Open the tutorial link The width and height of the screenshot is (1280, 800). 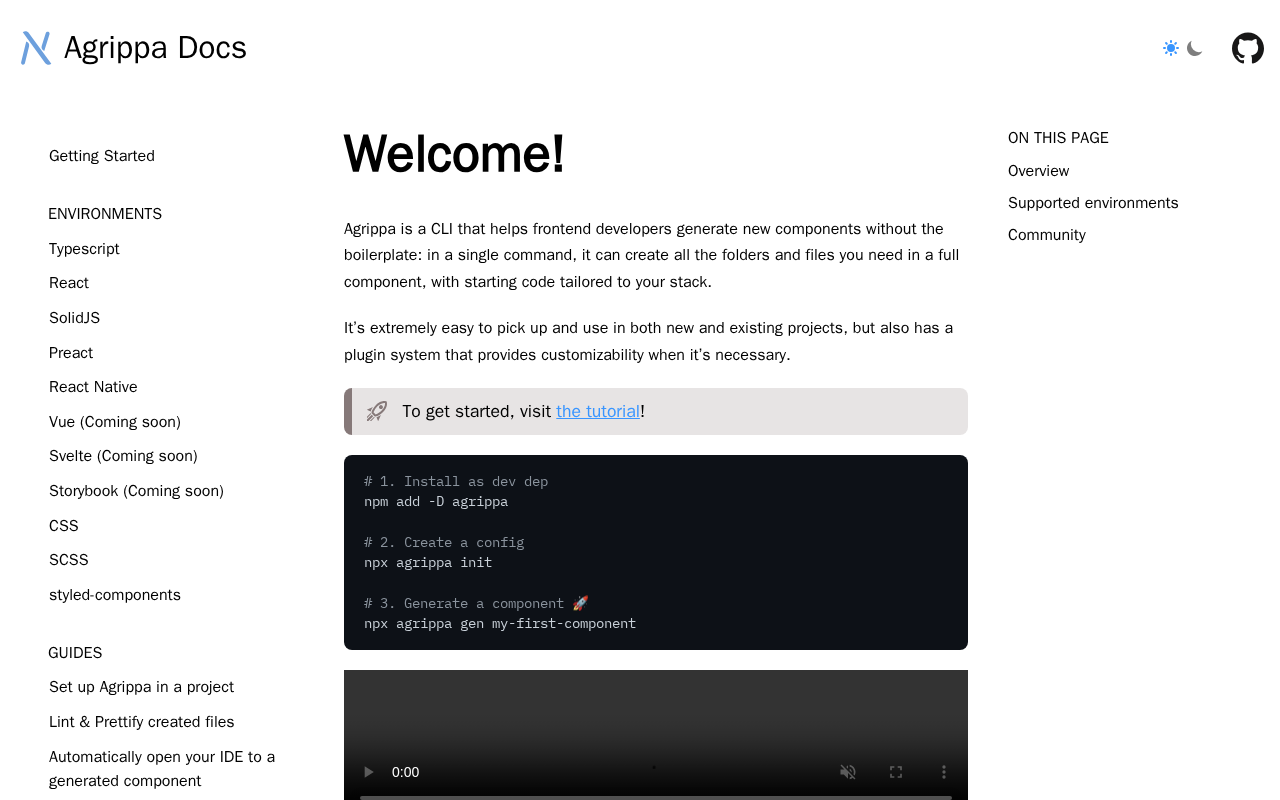(x=598, y=411)
